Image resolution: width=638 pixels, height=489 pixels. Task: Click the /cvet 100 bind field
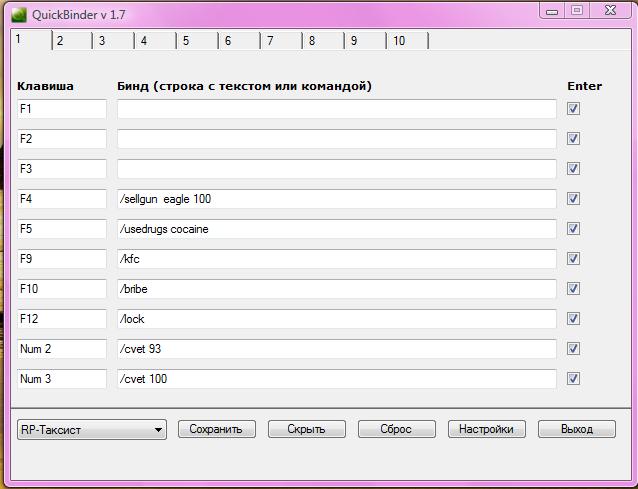(x=337, y=379)
